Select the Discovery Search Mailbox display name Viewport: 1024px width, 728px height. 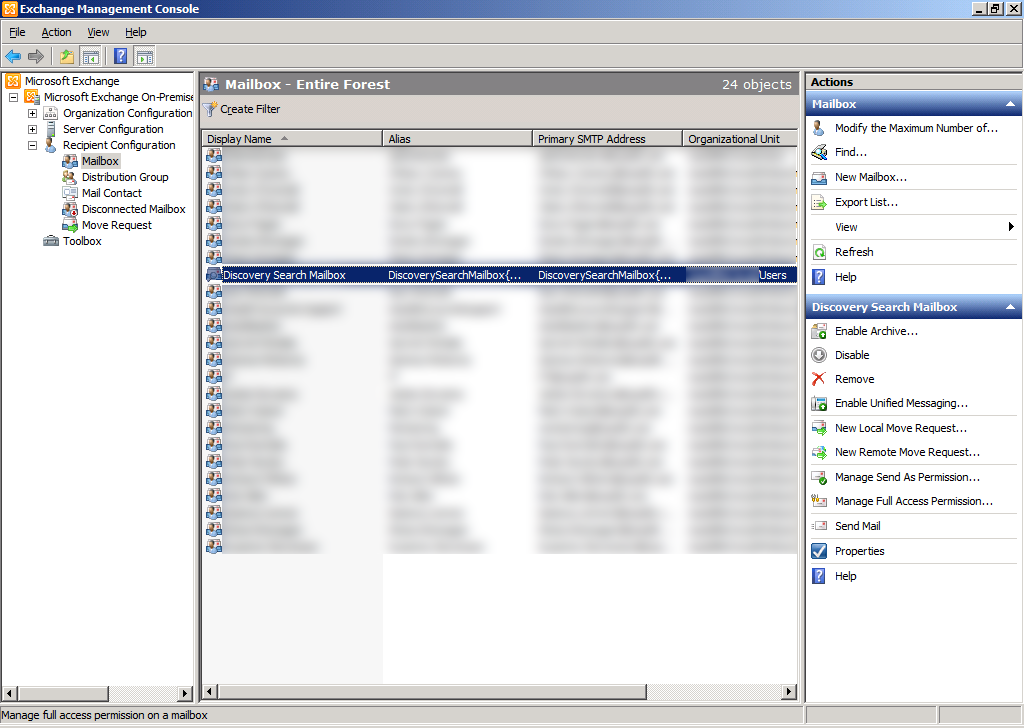(x=284, y=276)
